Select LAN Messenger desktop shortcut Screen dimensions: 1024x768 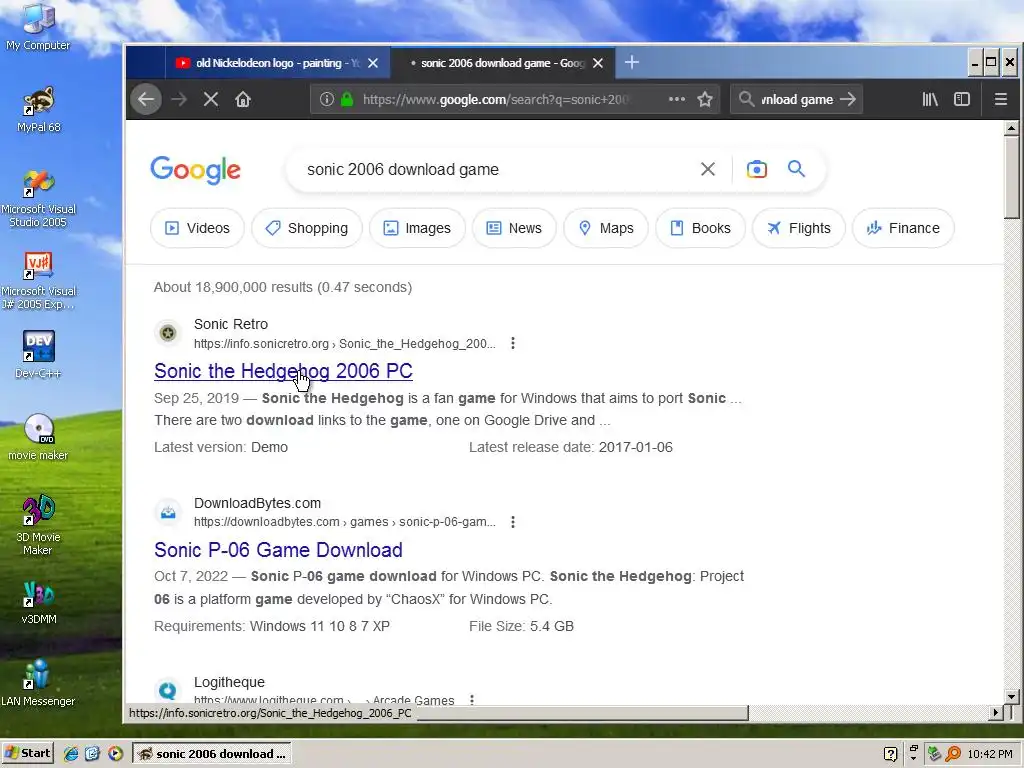38,683
